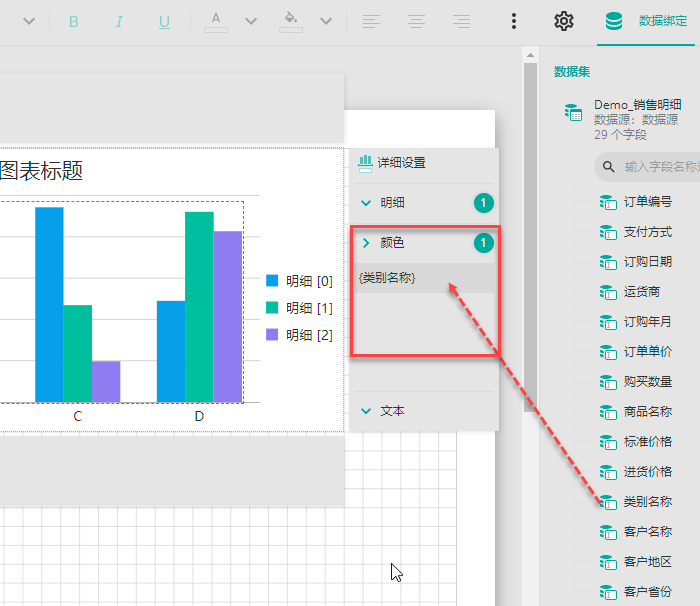Align text to the left
Viewport: 700px width, 606px height.
click(x=371, y=21)
